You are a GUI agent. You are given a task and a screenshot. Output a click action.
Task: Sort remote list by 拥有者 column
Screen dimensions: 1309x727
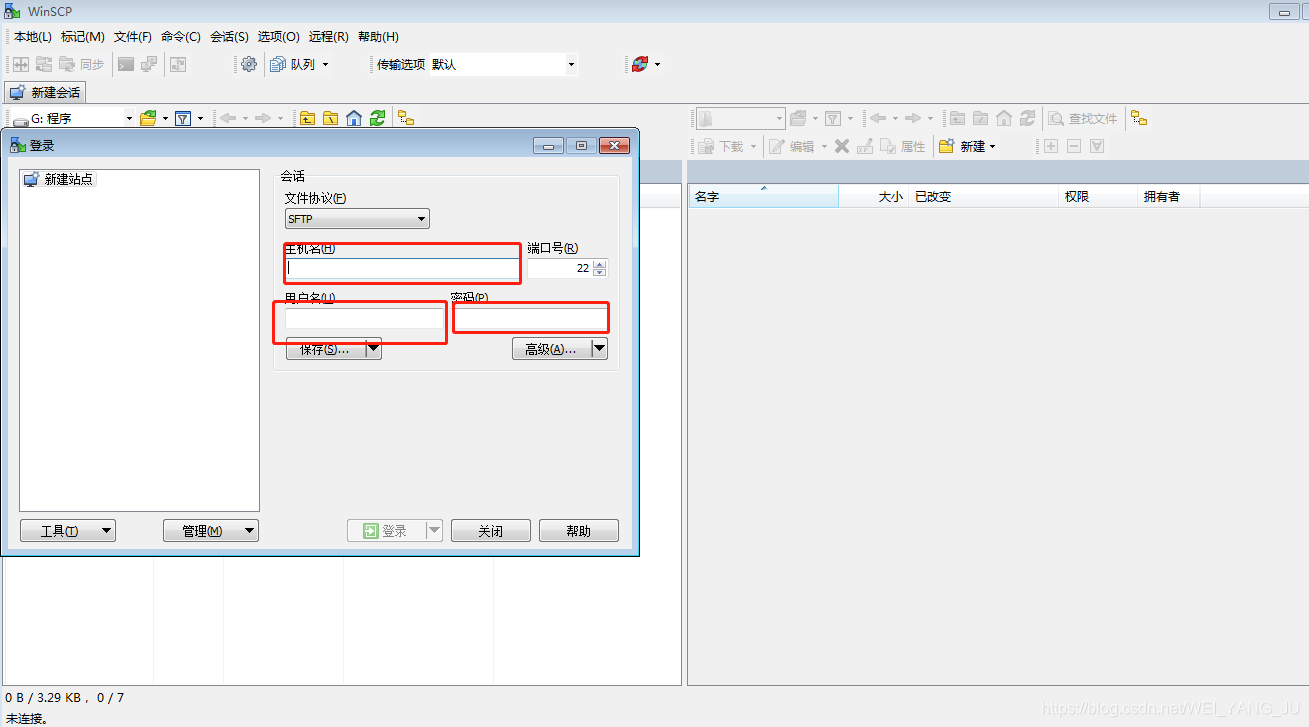tap(1169, 196)
